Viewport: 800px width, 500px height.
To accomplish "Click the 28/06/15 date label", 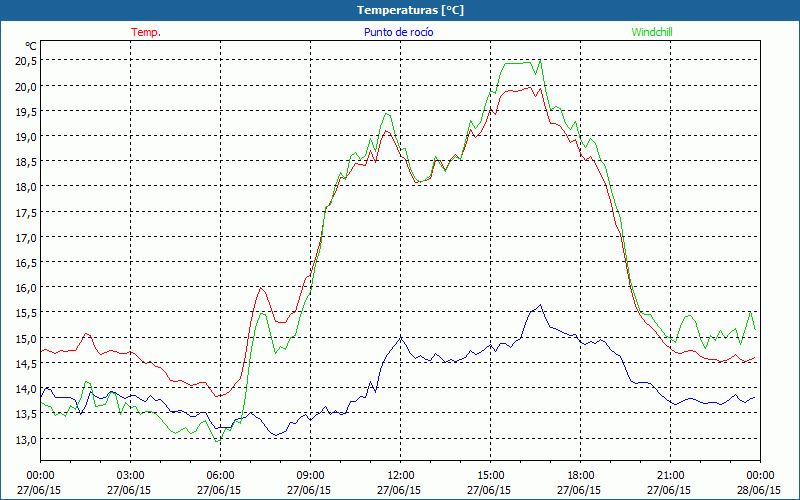I will pos(759,490).
